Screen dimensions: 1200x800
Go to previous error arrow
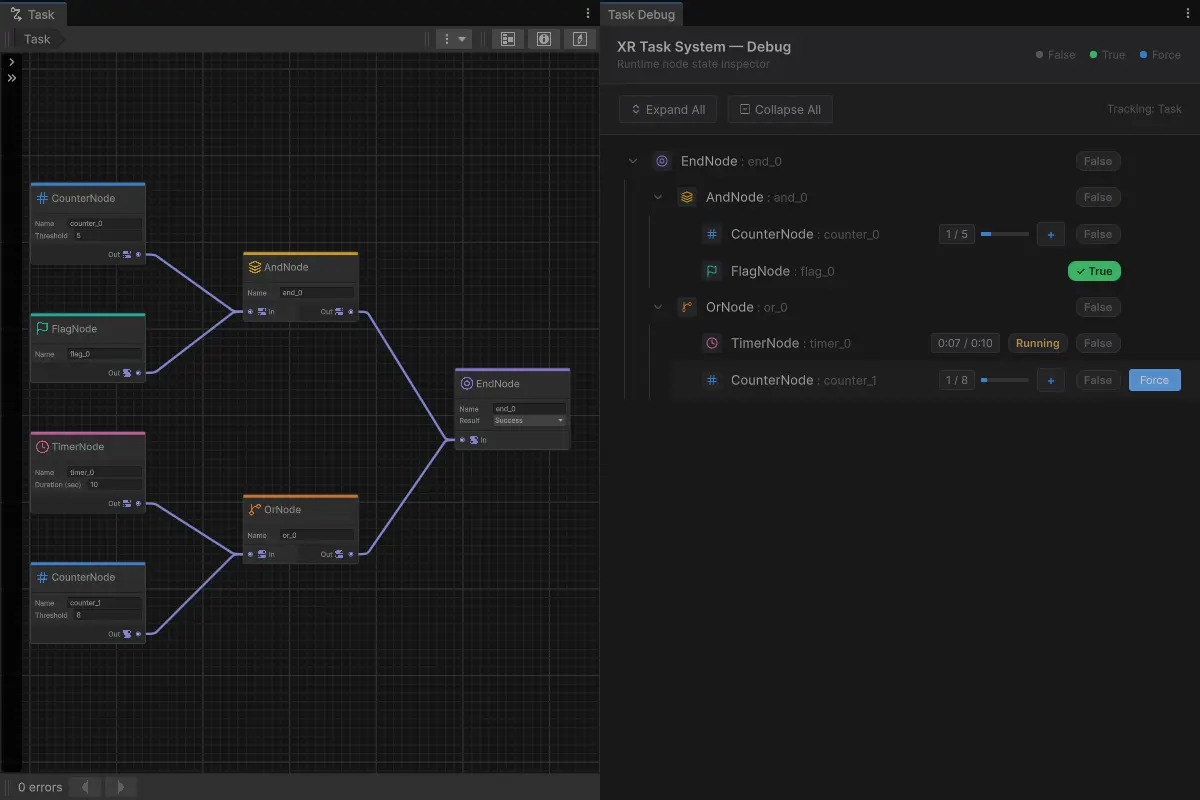[86, 787]
